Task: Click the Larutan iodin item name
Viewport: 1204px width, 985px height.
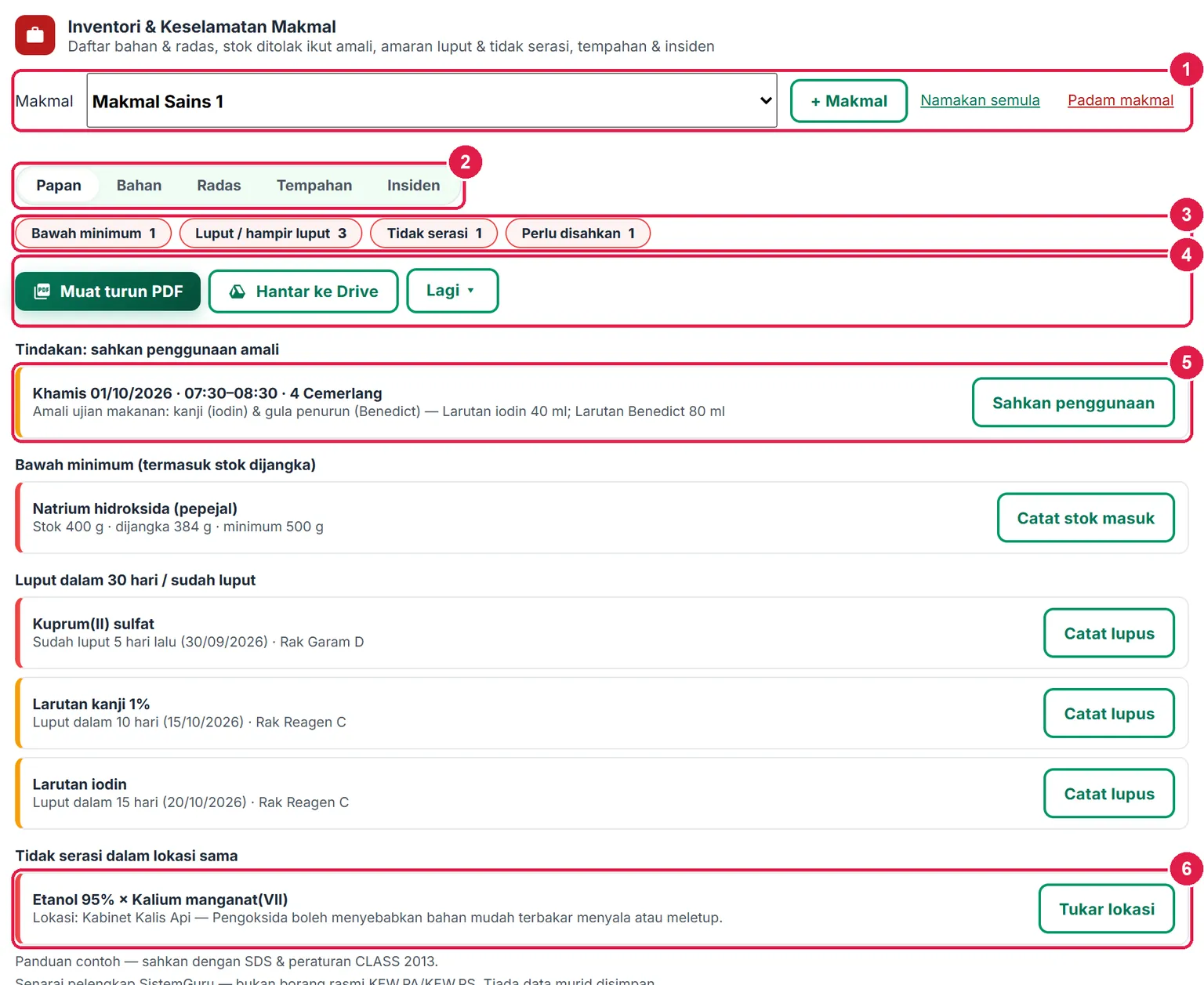Action: point(79,784)
